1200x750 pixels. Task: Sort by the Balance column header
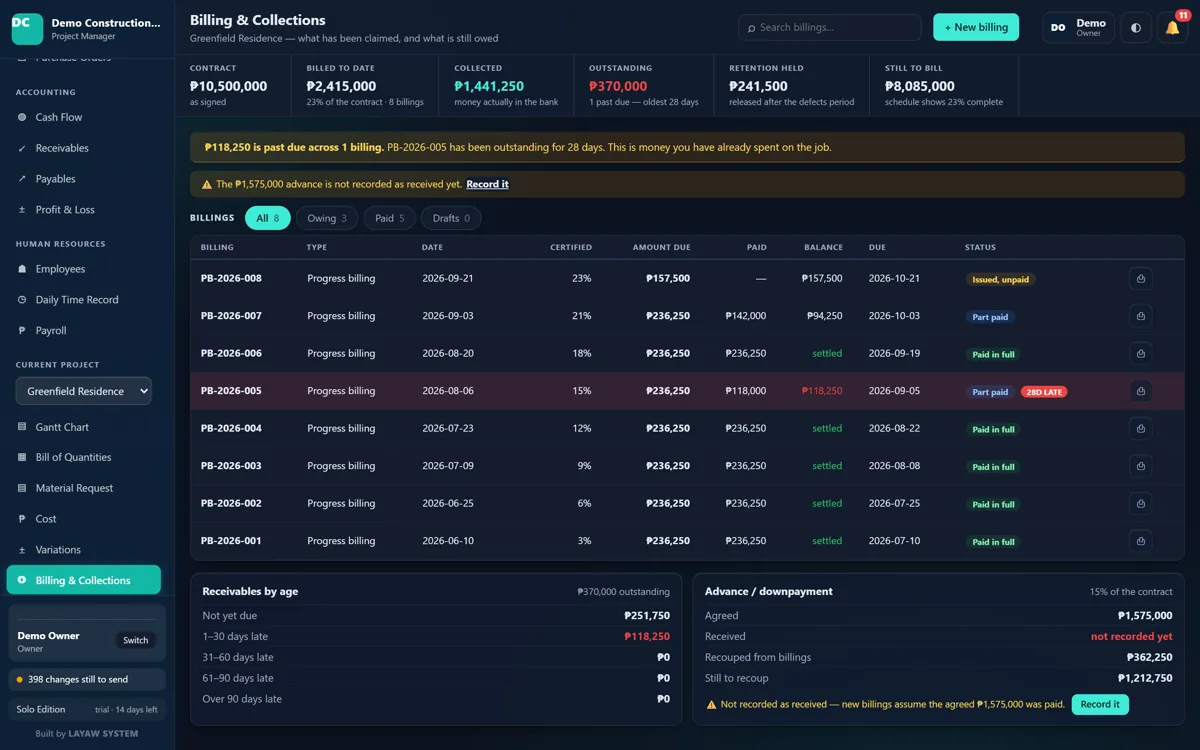(x=823, y=247)
